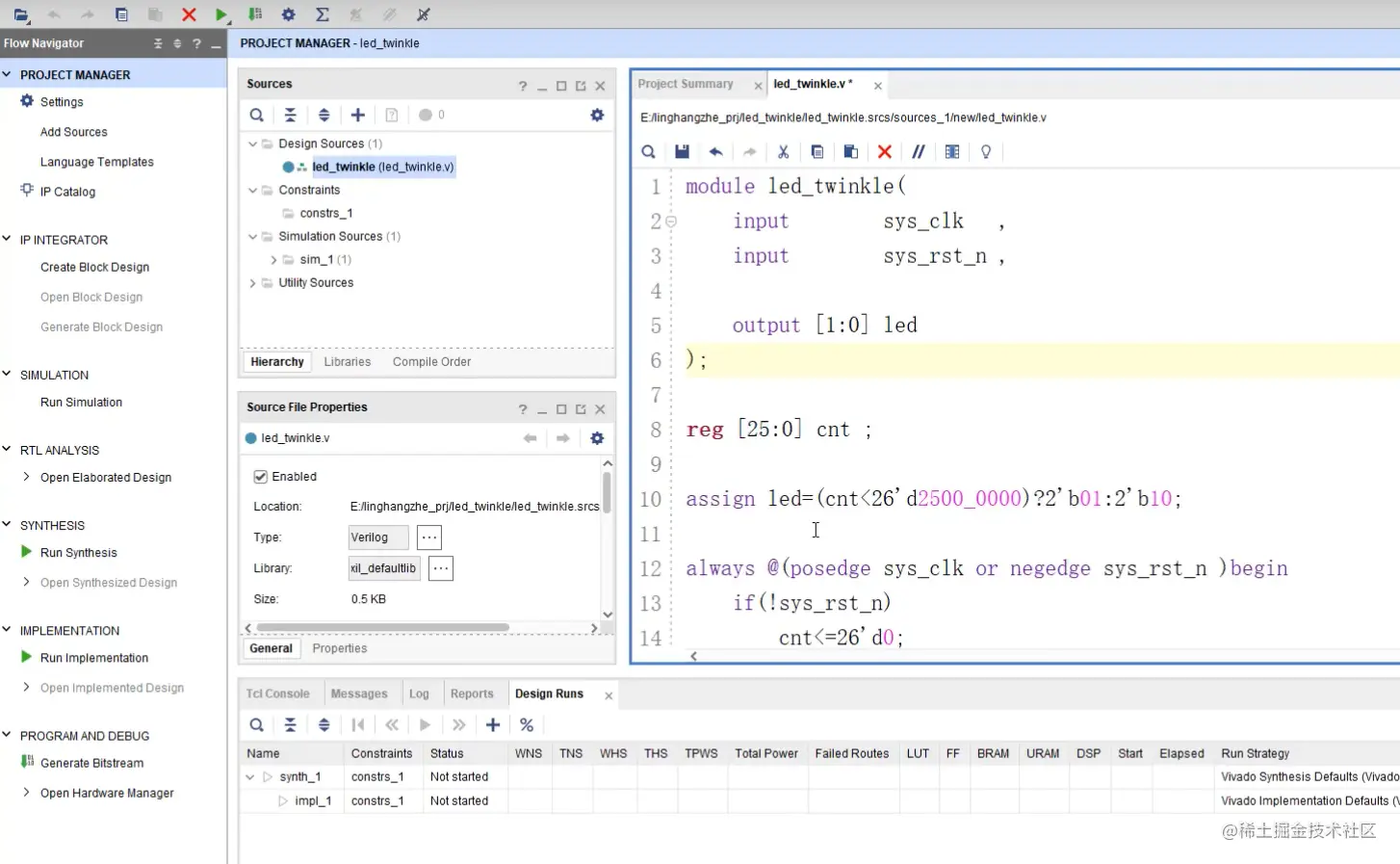Click the Flow Navigator help question mark

pyautogui.click(x=196, y=43)
